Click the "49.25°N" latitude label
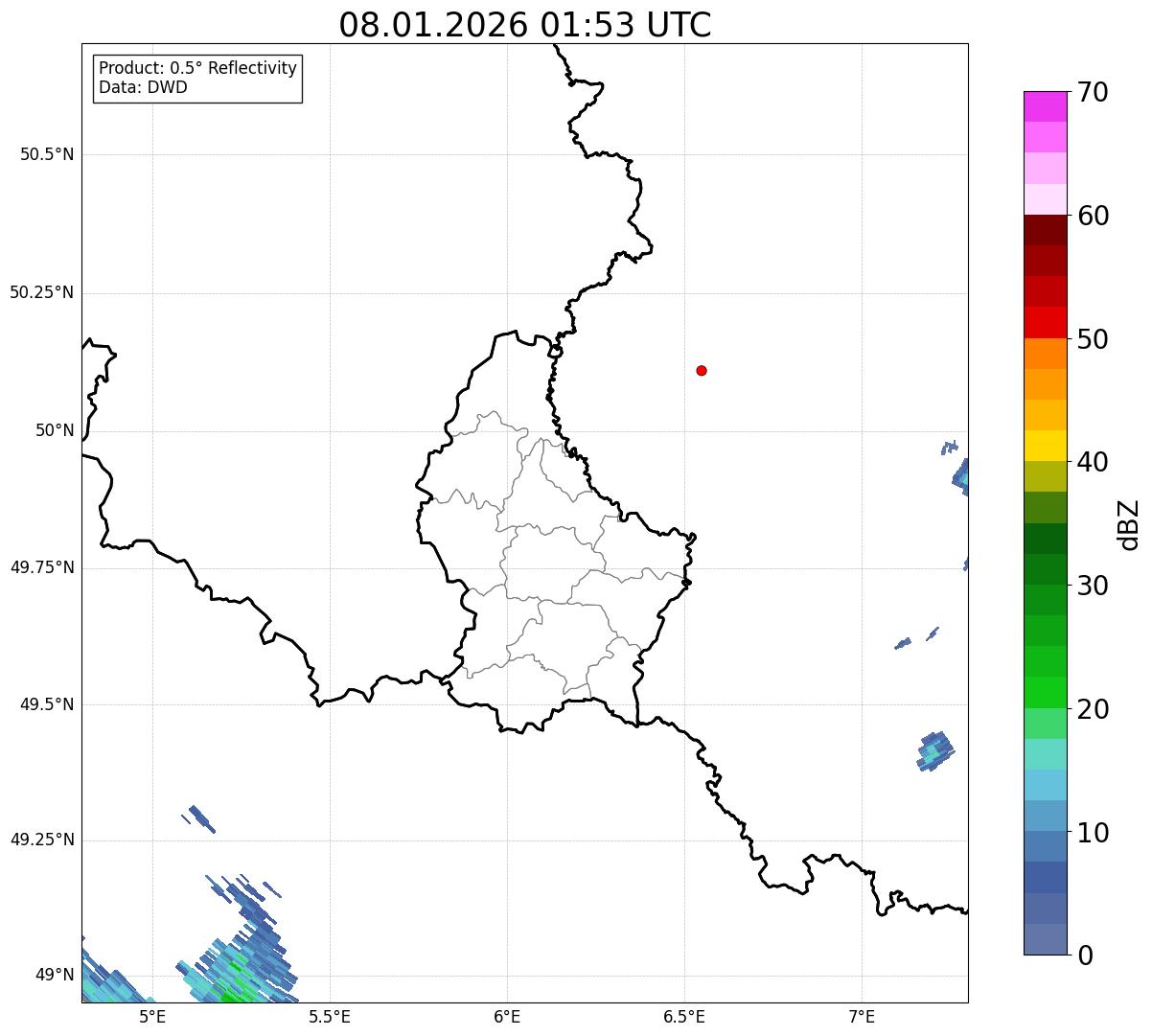The image size is (1152, 1036). click(x=42, y=840)
